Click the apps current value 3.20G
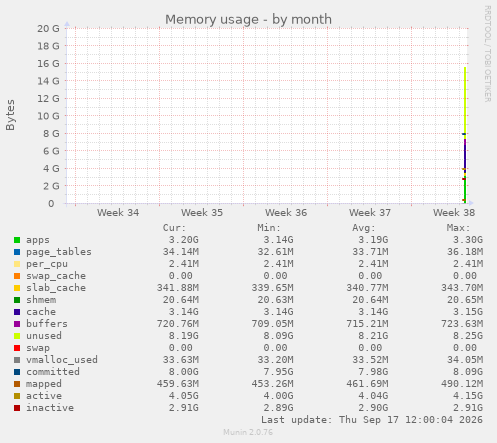This screenshot has height=443, width=497. click(183, 240)
